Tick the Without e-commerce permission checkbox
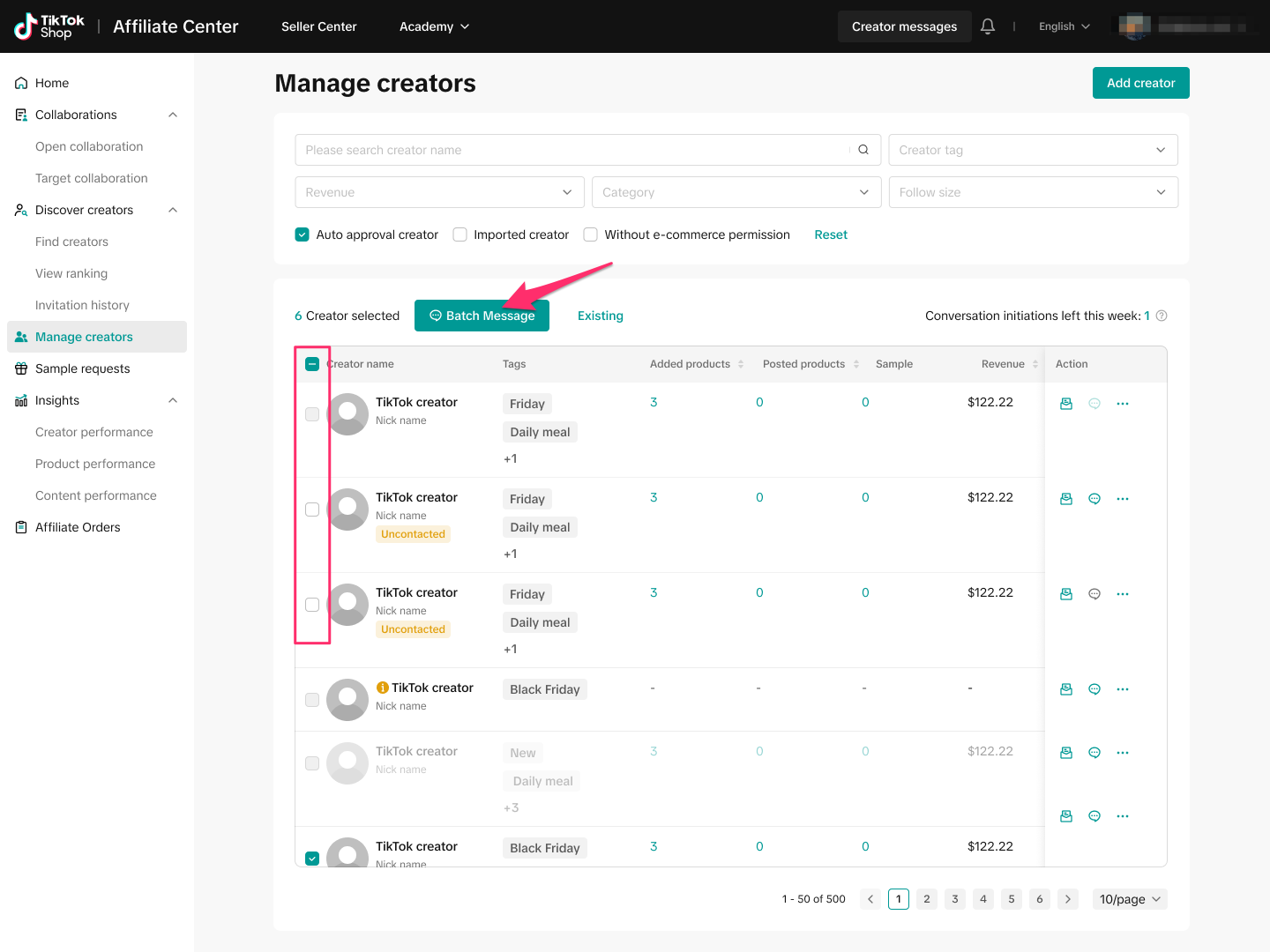Image resolution: width=1270 pixels, height=952 pixels. 591,234
